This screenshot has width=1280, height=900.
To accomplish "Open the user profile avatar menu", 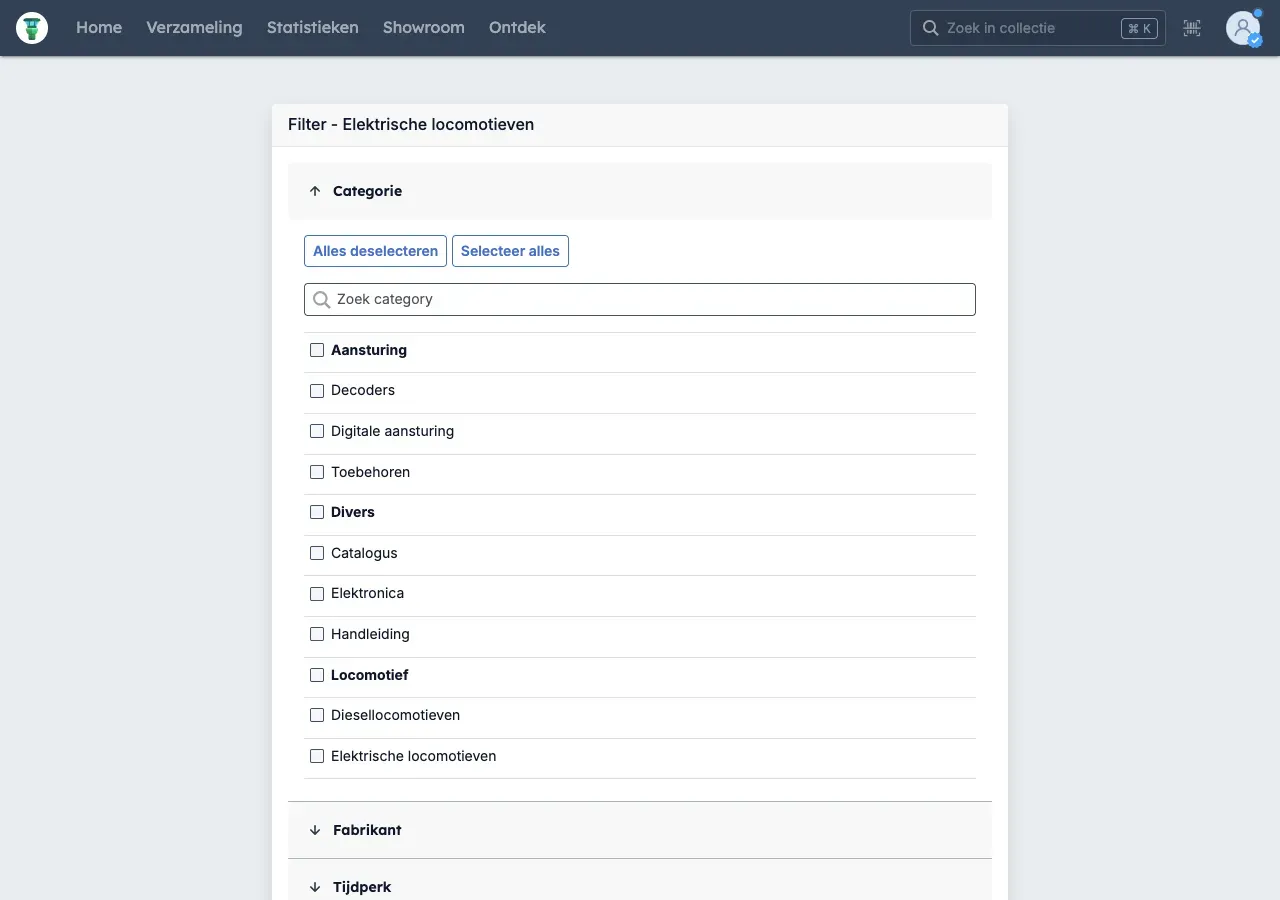I will pyautogui.click(x=1243, y=28).
